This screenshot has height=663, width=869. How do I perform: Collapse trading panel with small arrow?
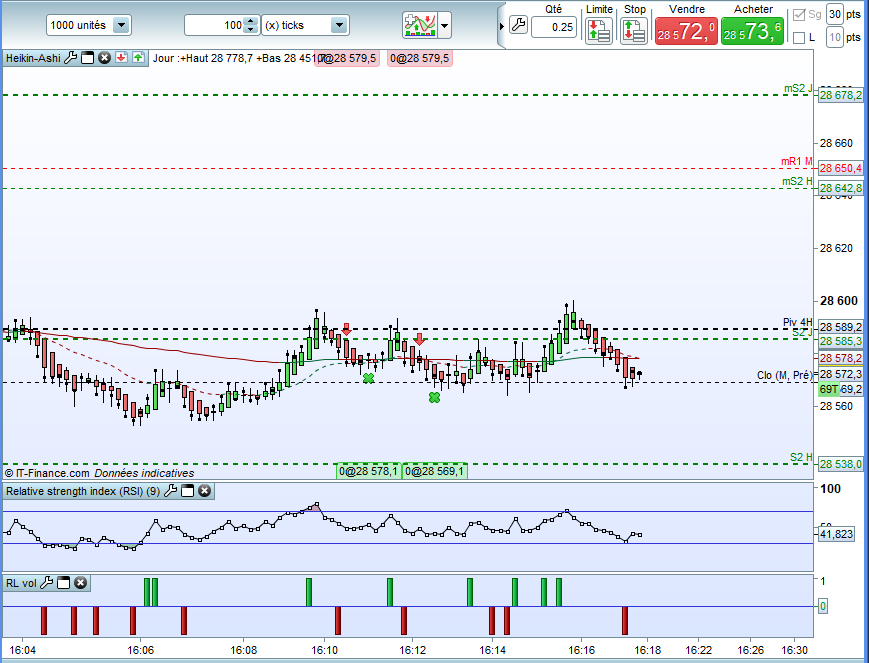(502, 26)
